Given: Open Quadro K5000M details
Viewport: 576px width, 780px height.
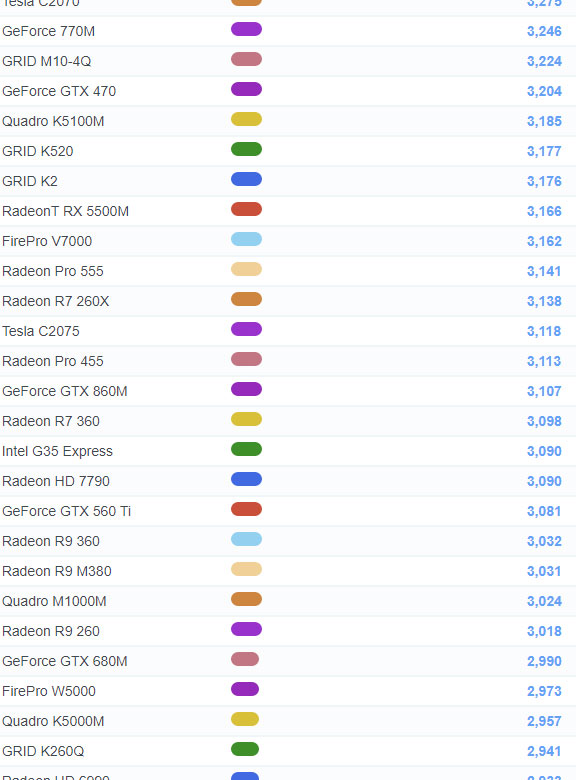Looking at the screenshot, I should click(x=53, y=721).
